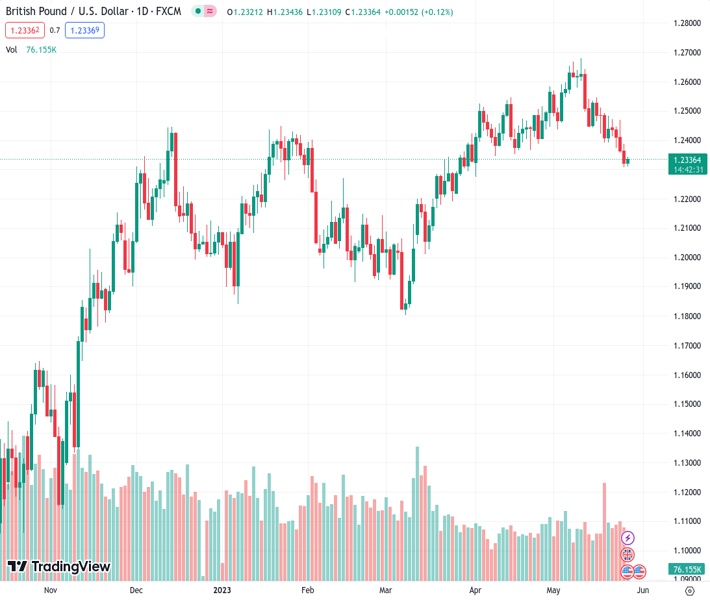710x600 pixels.
Task: Select the Vol indicator legend label
Action: coord(11,49)
